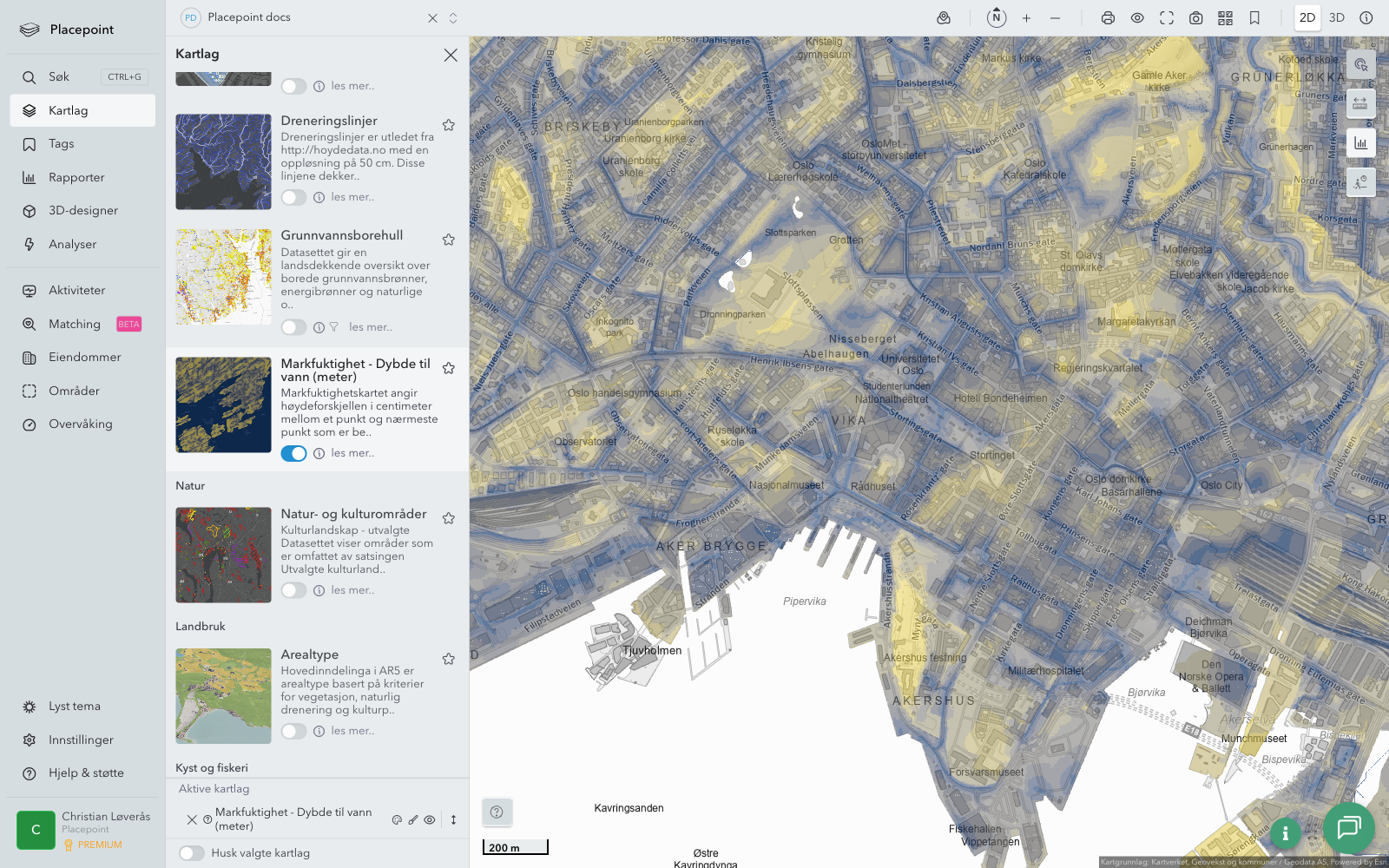The image size is (1389, 868).
Task: Take a map snapshot with camera icon
Action: point(1195,18)
